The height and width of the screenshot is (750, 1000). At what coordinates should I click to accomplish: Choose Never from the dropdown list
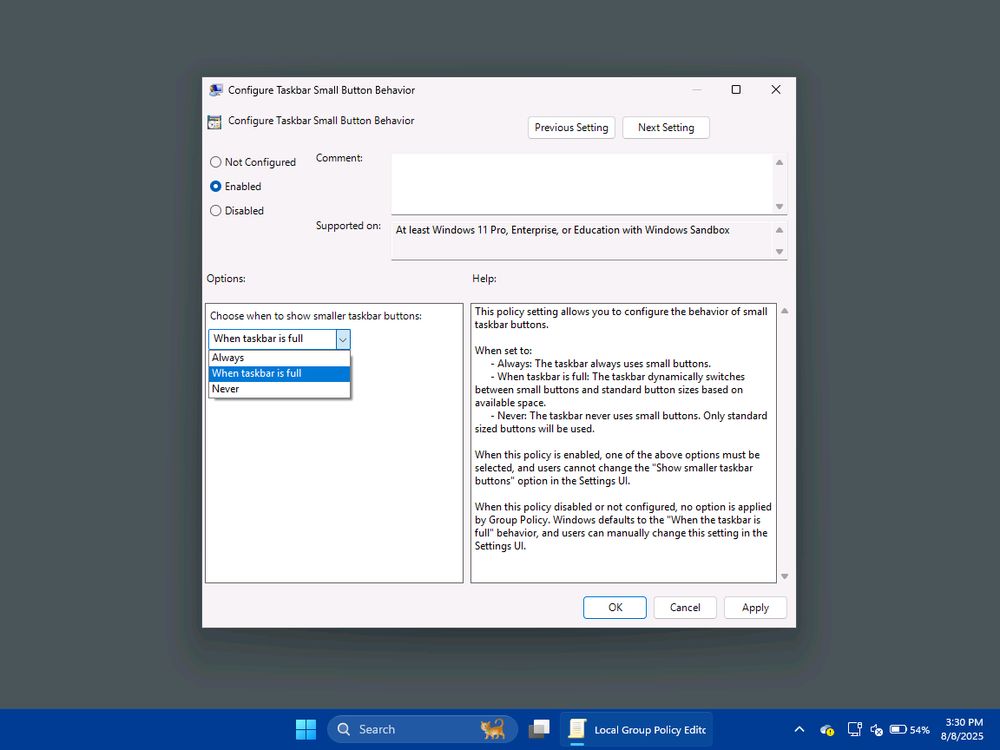[279, 389]
